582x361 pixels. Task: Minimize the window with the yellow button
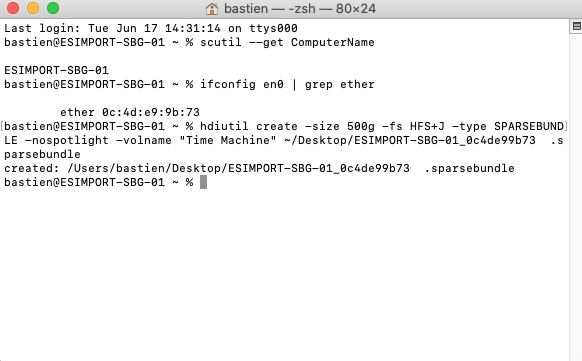[33, 8]
